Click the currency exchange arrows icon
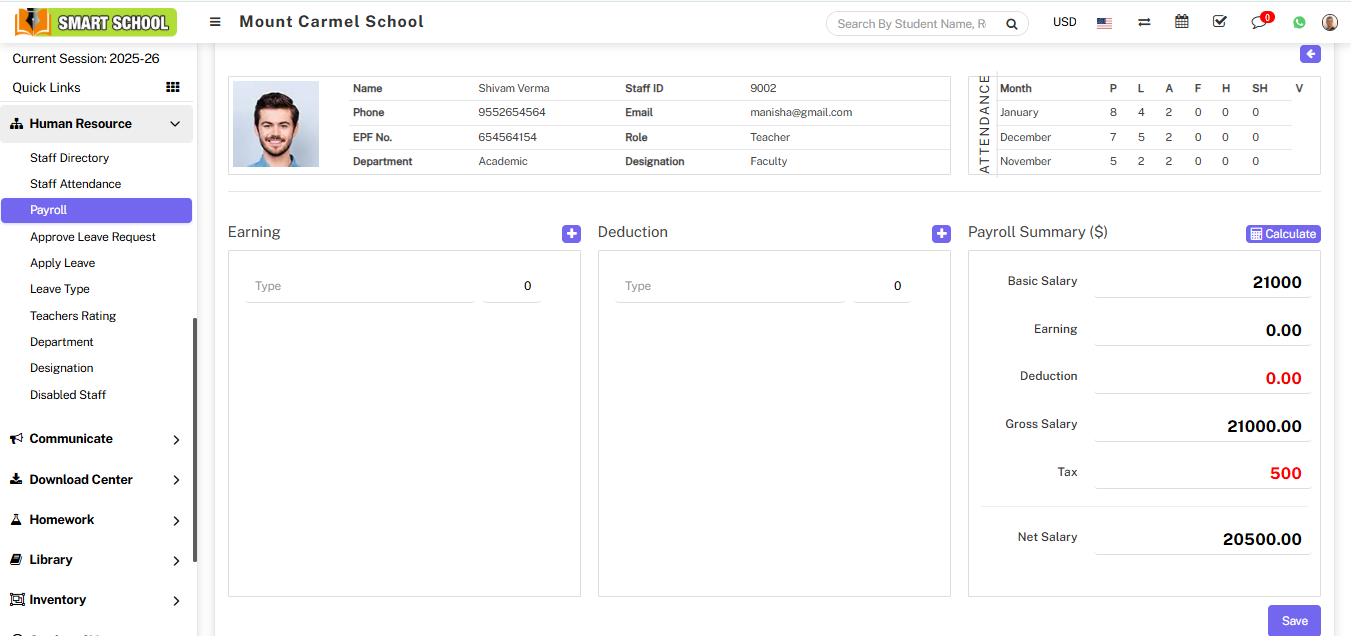Image resolution: width=1351 pixels, height=636 pixels. coord(1143,21)
